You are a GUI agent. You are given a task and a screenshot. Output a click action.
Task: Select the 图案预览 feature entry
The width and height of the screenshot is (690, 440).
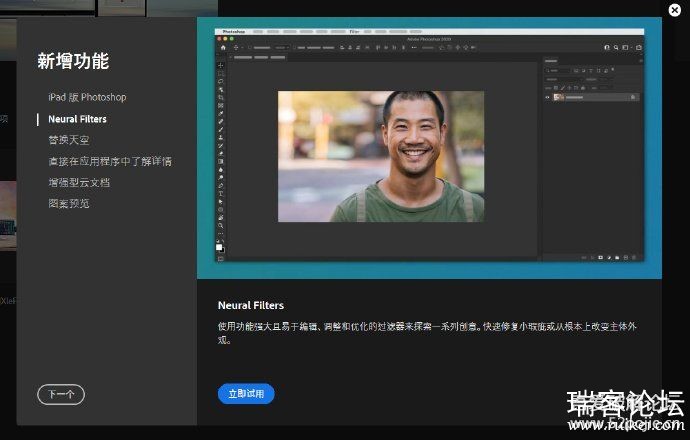pos(69,203)
